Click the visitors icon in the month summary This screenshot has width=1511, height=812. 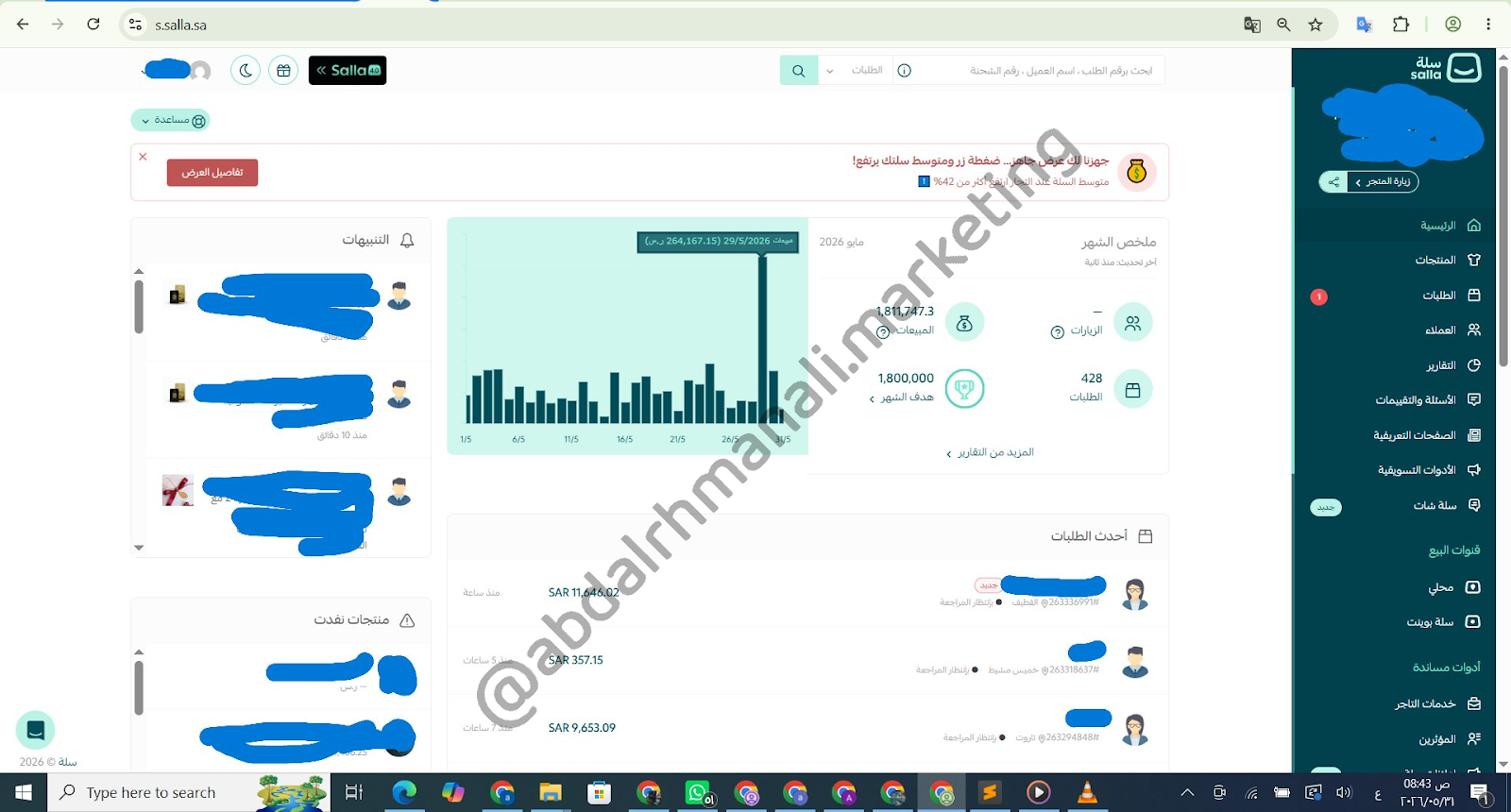pyautogui.click(x=1132, y=323)
